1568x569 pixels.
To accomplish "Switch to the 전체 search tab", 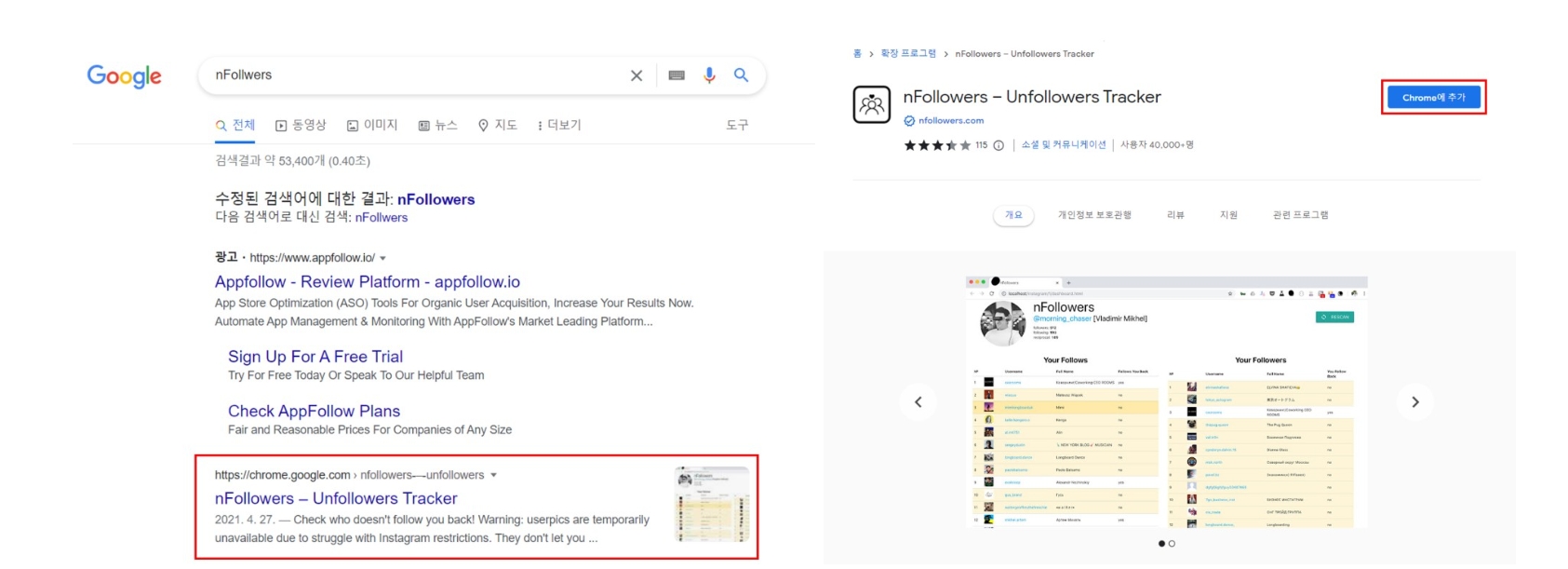I will 235,125.
